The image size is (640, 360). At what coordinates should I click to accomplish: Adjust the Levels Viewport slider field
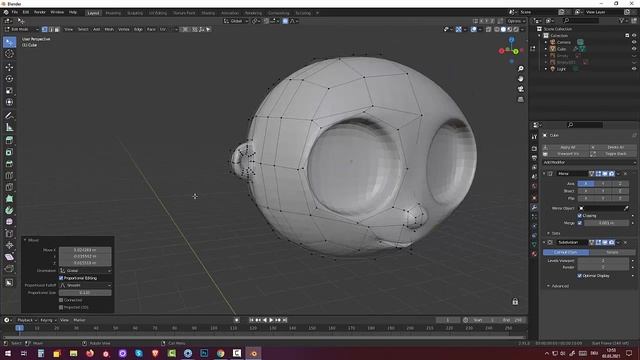[x=603, y=260]
